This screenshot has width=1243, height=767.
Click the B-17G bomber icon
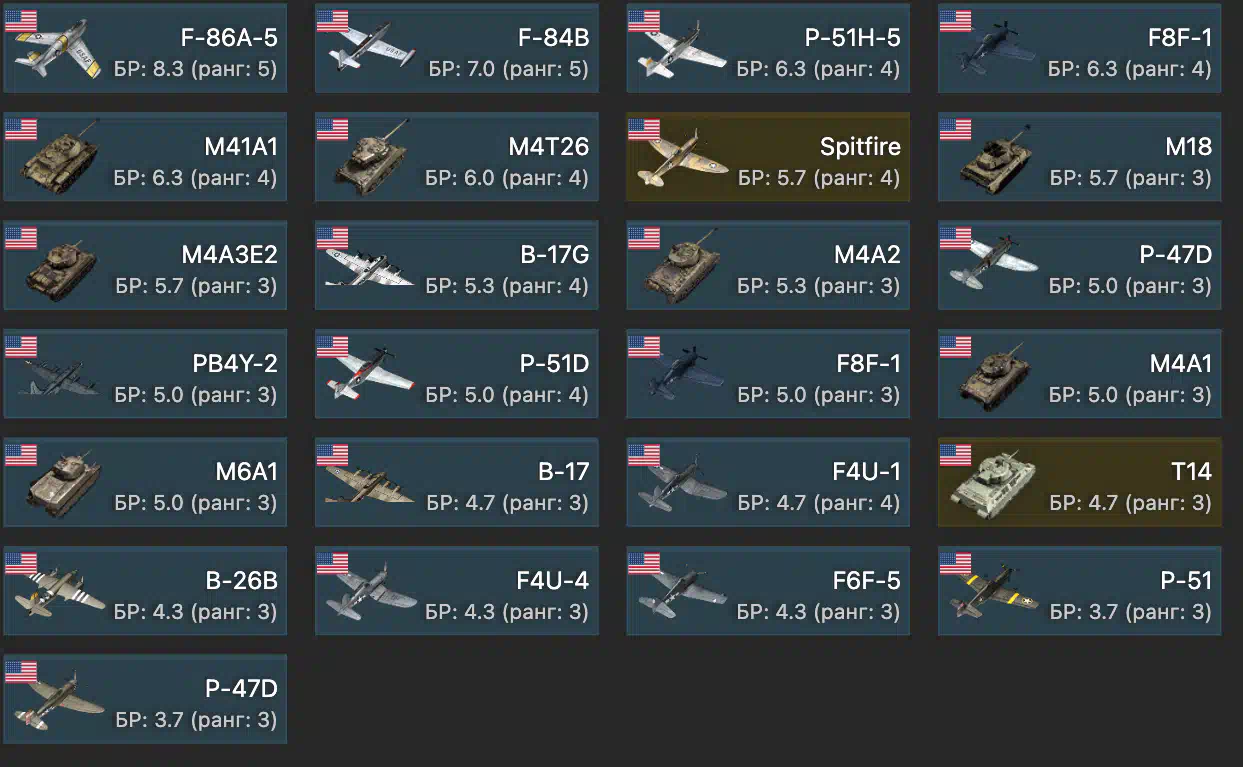click(370, 265)
